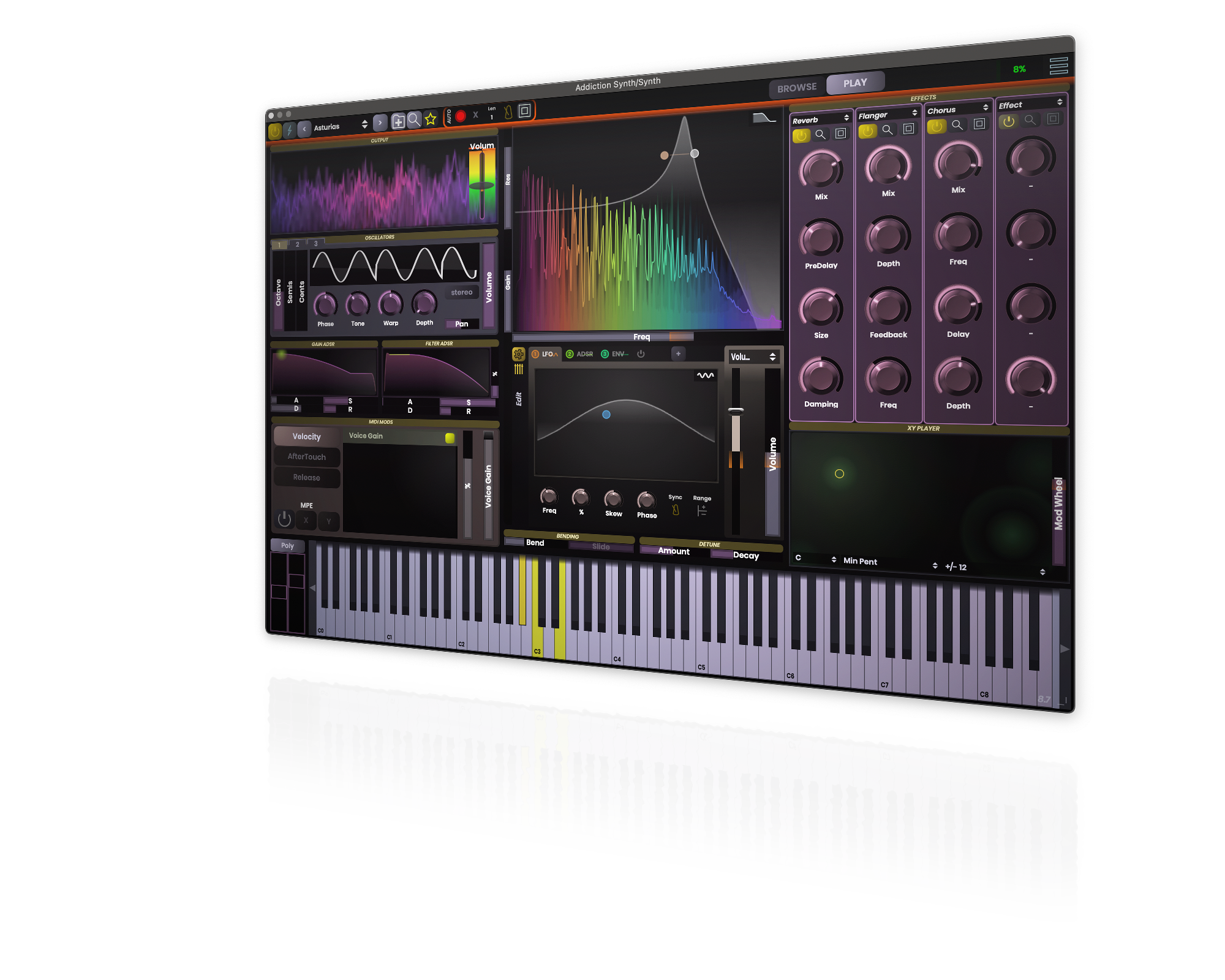
Task: Click the square window icon in recorder bar
Action: pos(524,110)
